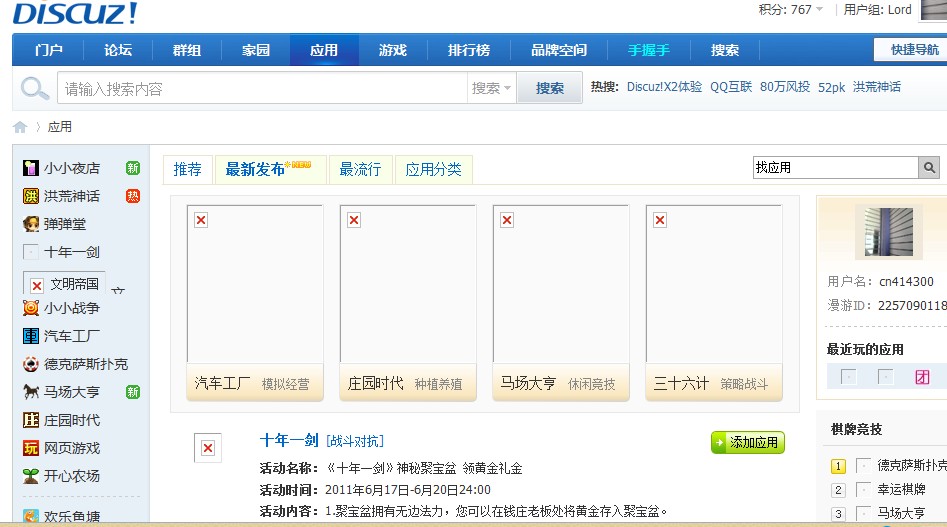Click the user avatar photo

pyautogui.click(x=889, y=232)
